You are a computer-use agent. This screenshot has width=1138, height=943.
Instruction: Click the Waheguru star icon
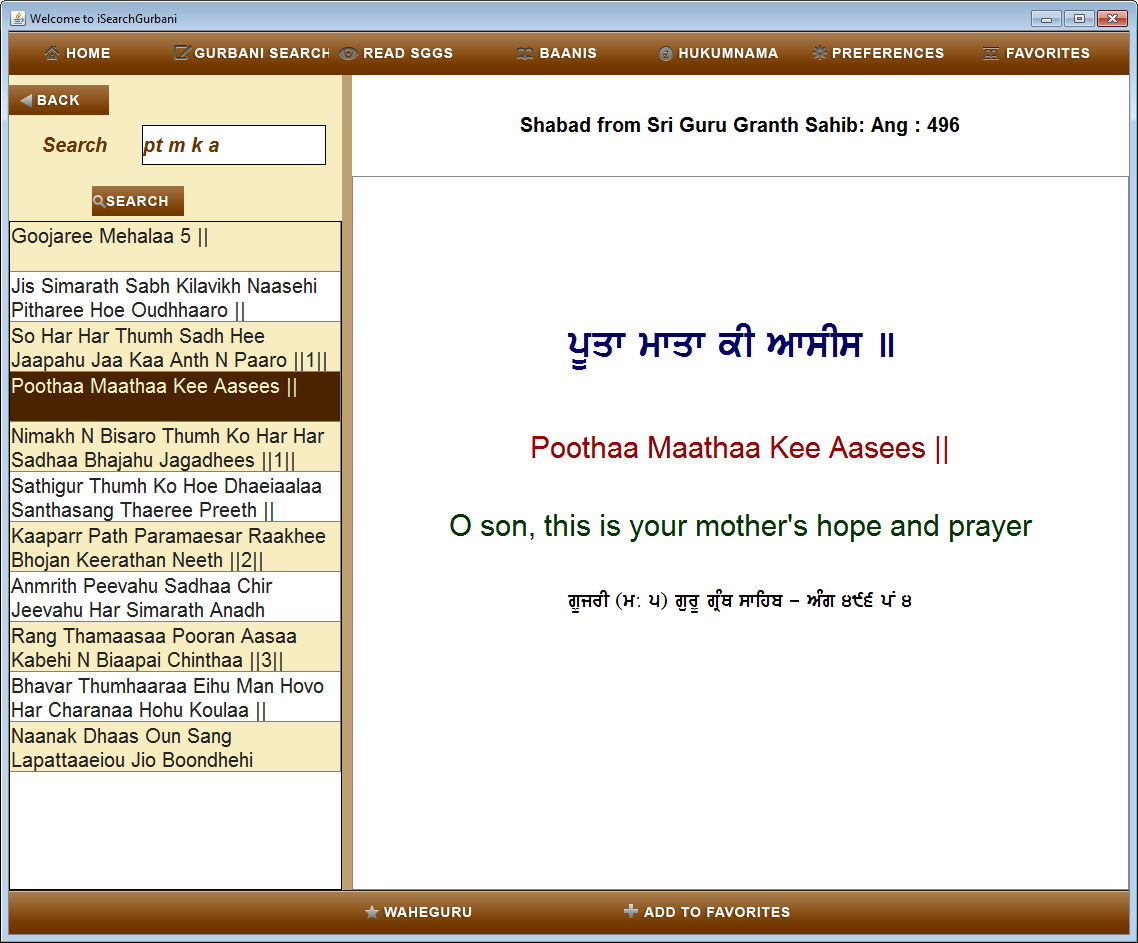[x=372, y=912]
